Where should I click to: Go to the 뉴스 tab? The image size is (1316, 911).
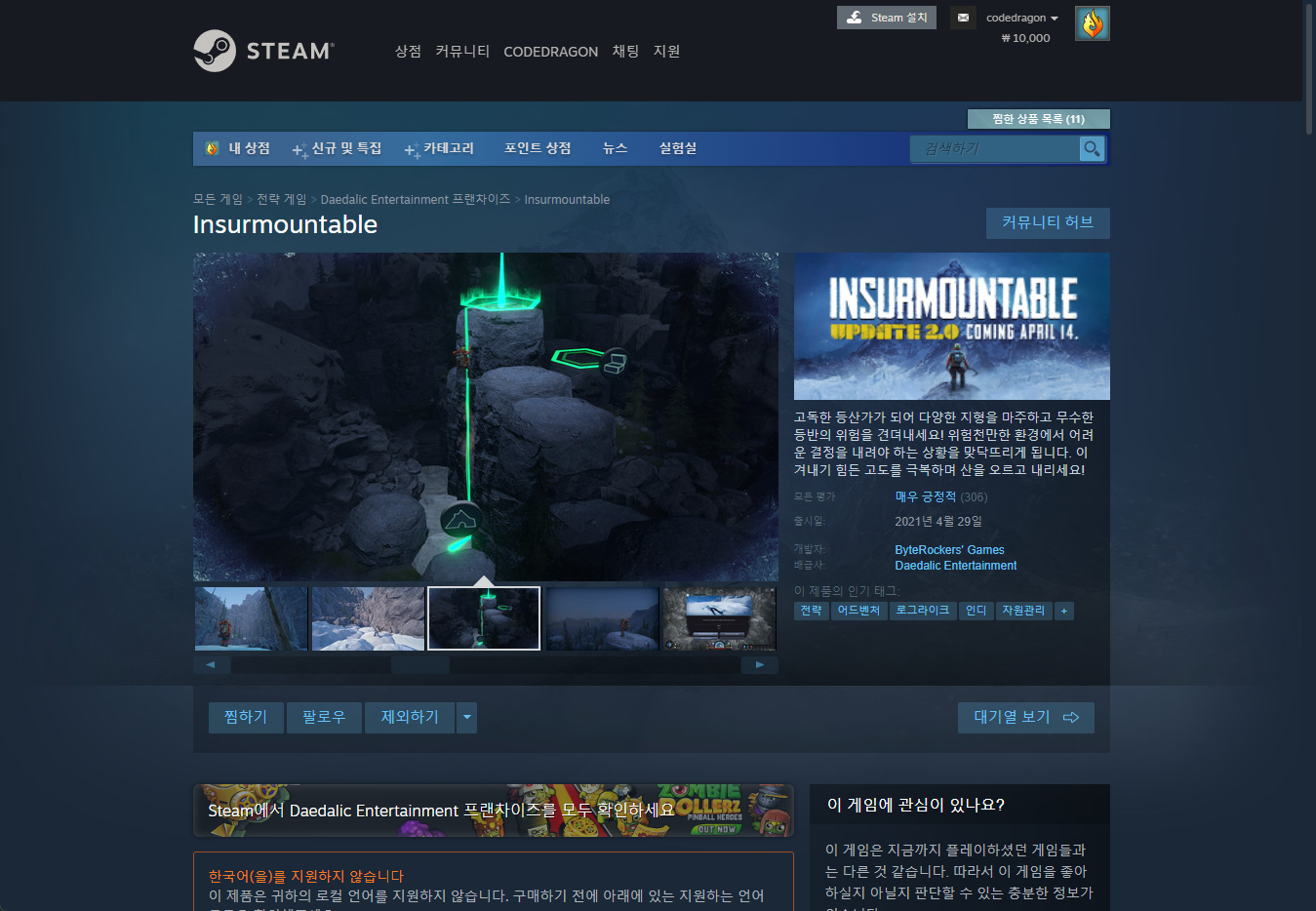tap(615, 148)
